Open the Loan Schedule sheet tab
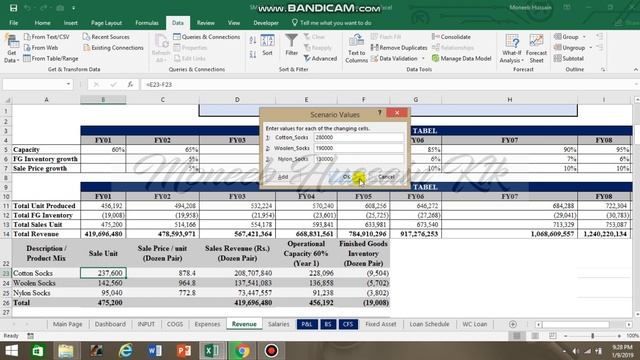Viewport: 640px width, 360px height. tap(429, 324)
